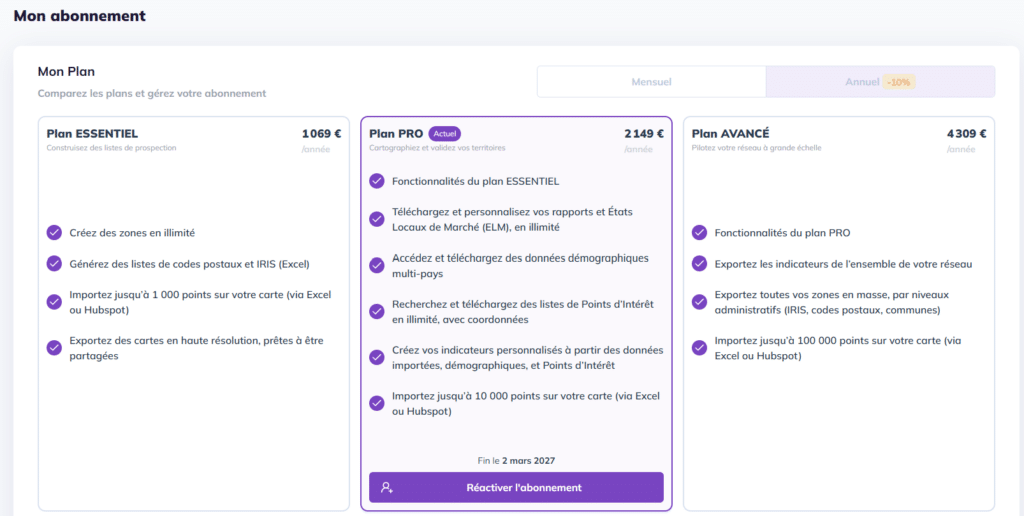The height and width of the screenshot is (516, 1024).
Task: Click the user icon in Réactiver l'abonnement button
Action: 387,488
